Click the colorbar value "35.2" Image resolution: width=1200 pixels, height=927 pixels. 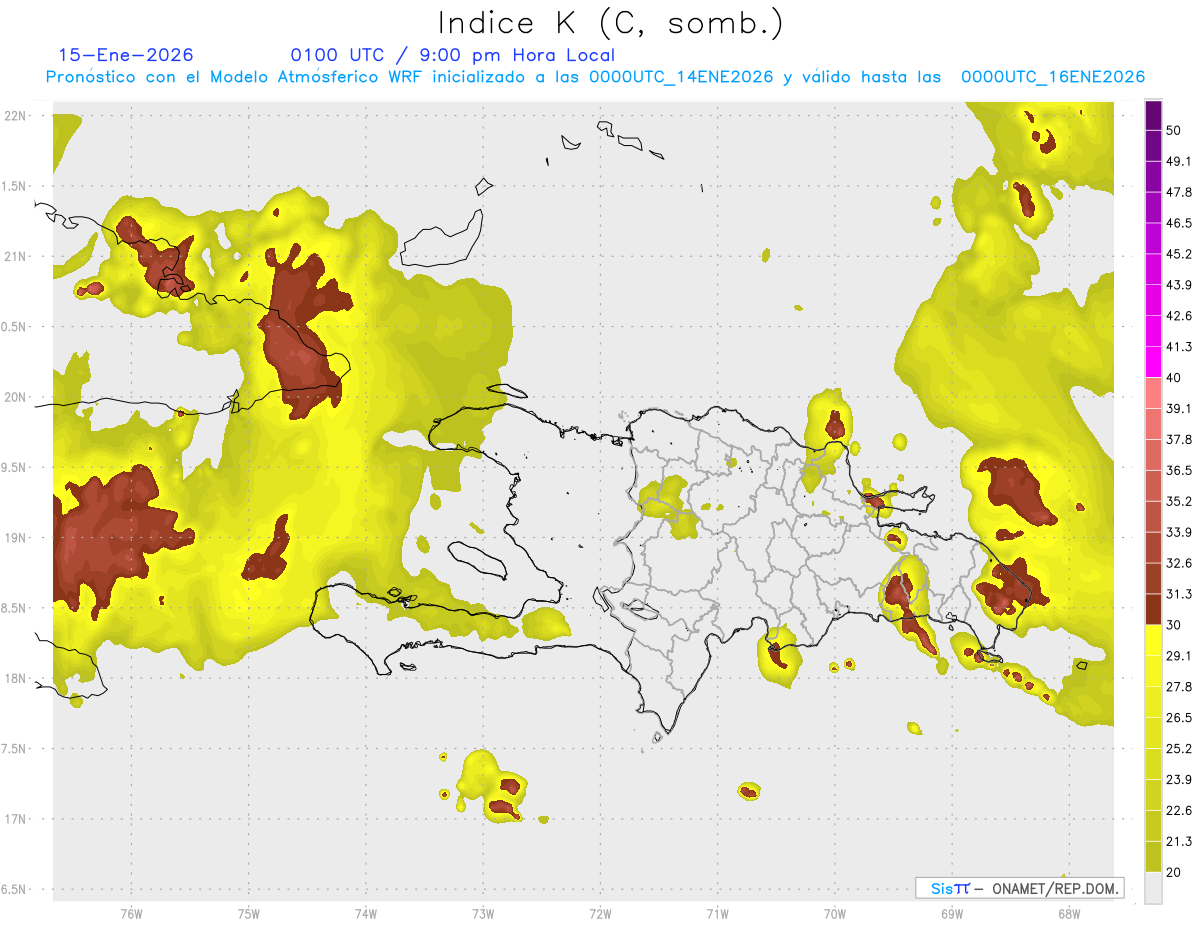(1179, 501)
